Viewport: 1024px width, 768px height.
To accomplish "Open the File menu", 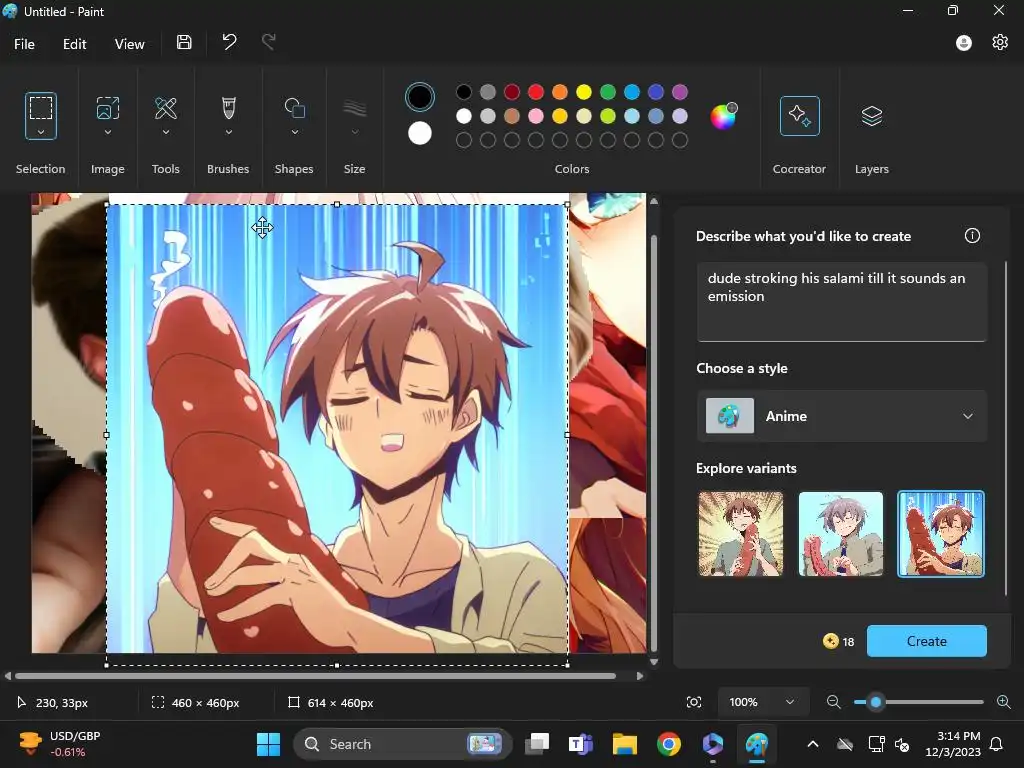I will coord(24,44).
